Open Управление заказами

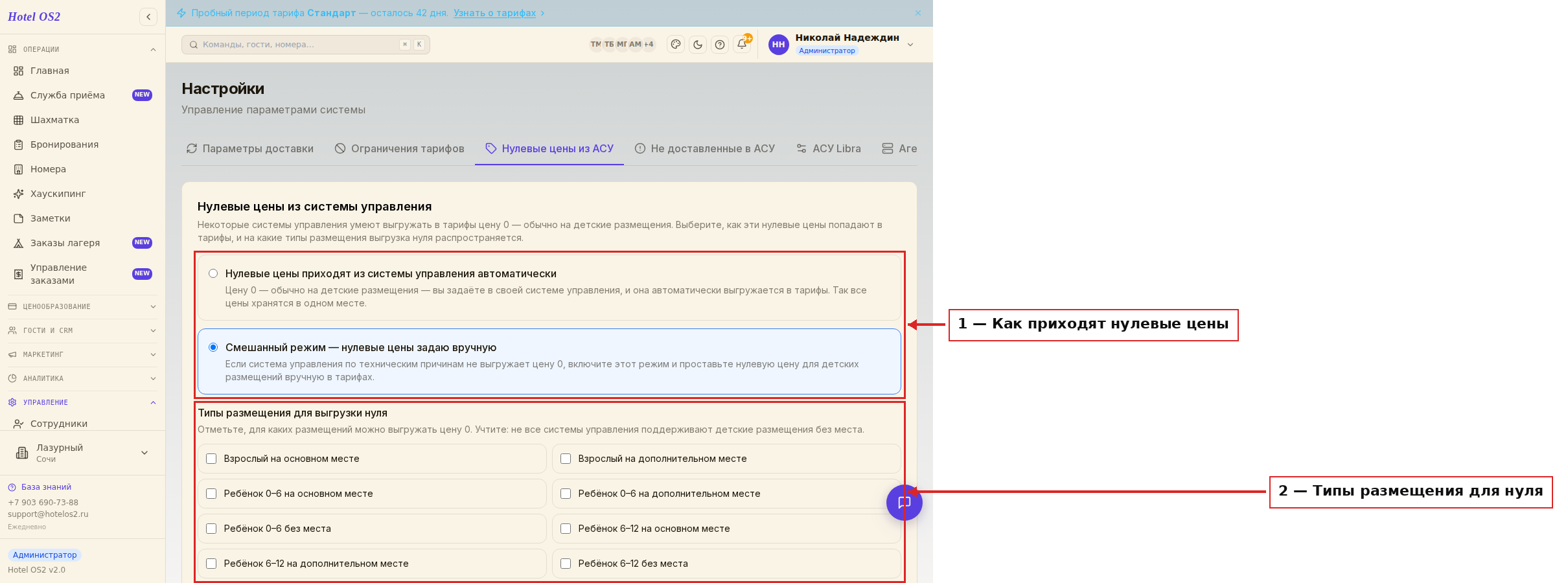tap(82, 274)
